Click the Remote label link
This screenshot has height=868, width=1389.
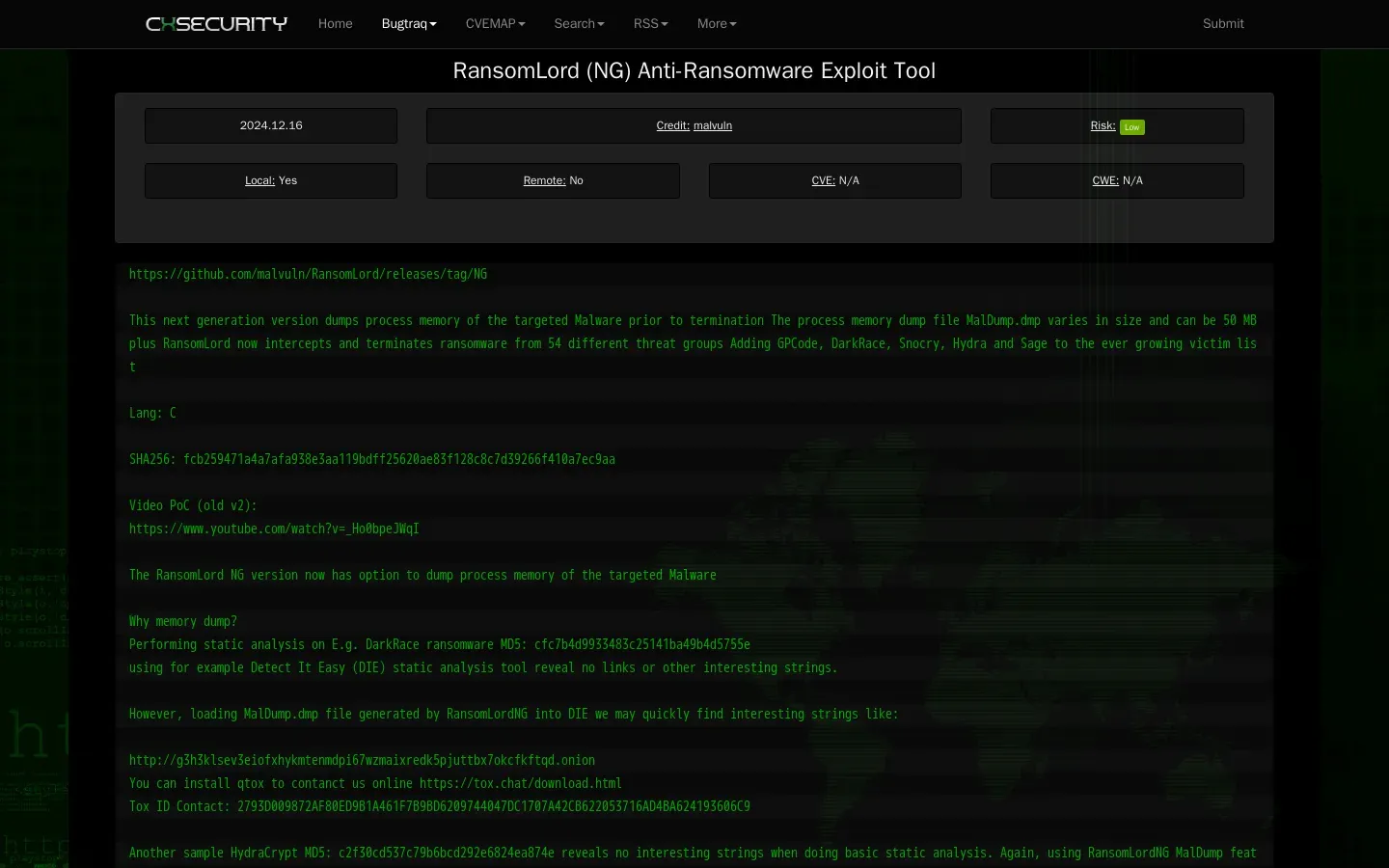click(544, 181)
